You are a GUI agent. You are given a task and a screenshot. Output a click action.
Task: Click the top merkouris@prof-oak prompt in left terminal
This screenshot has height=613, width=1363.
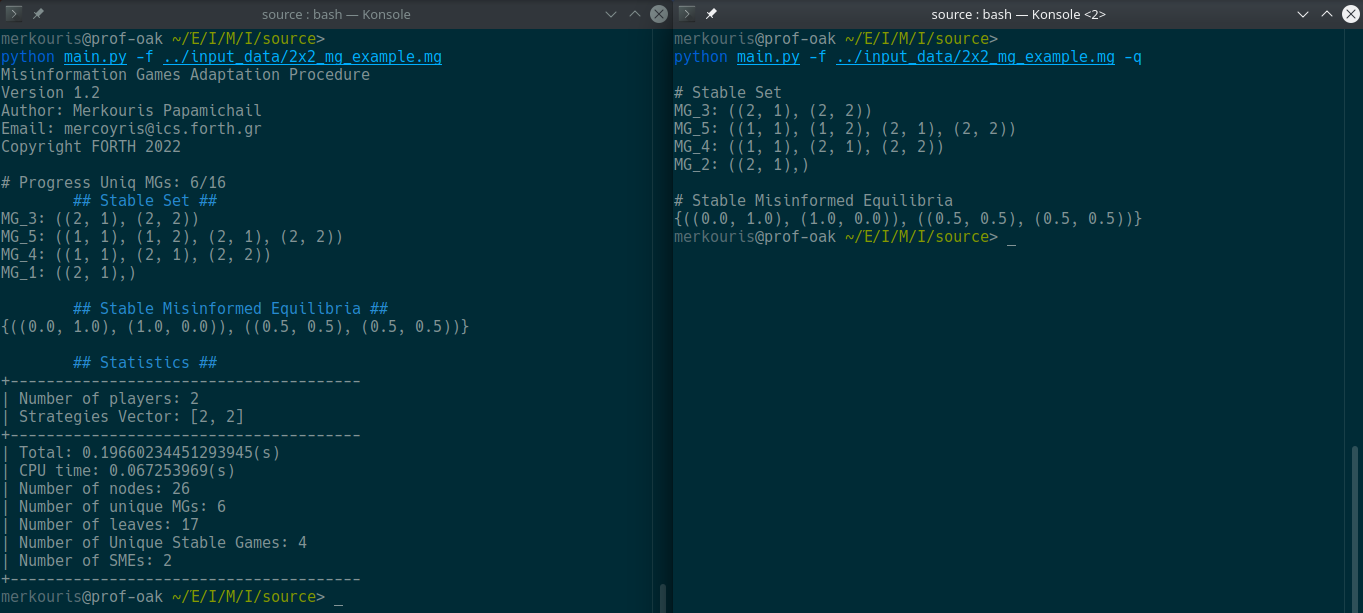82,39
